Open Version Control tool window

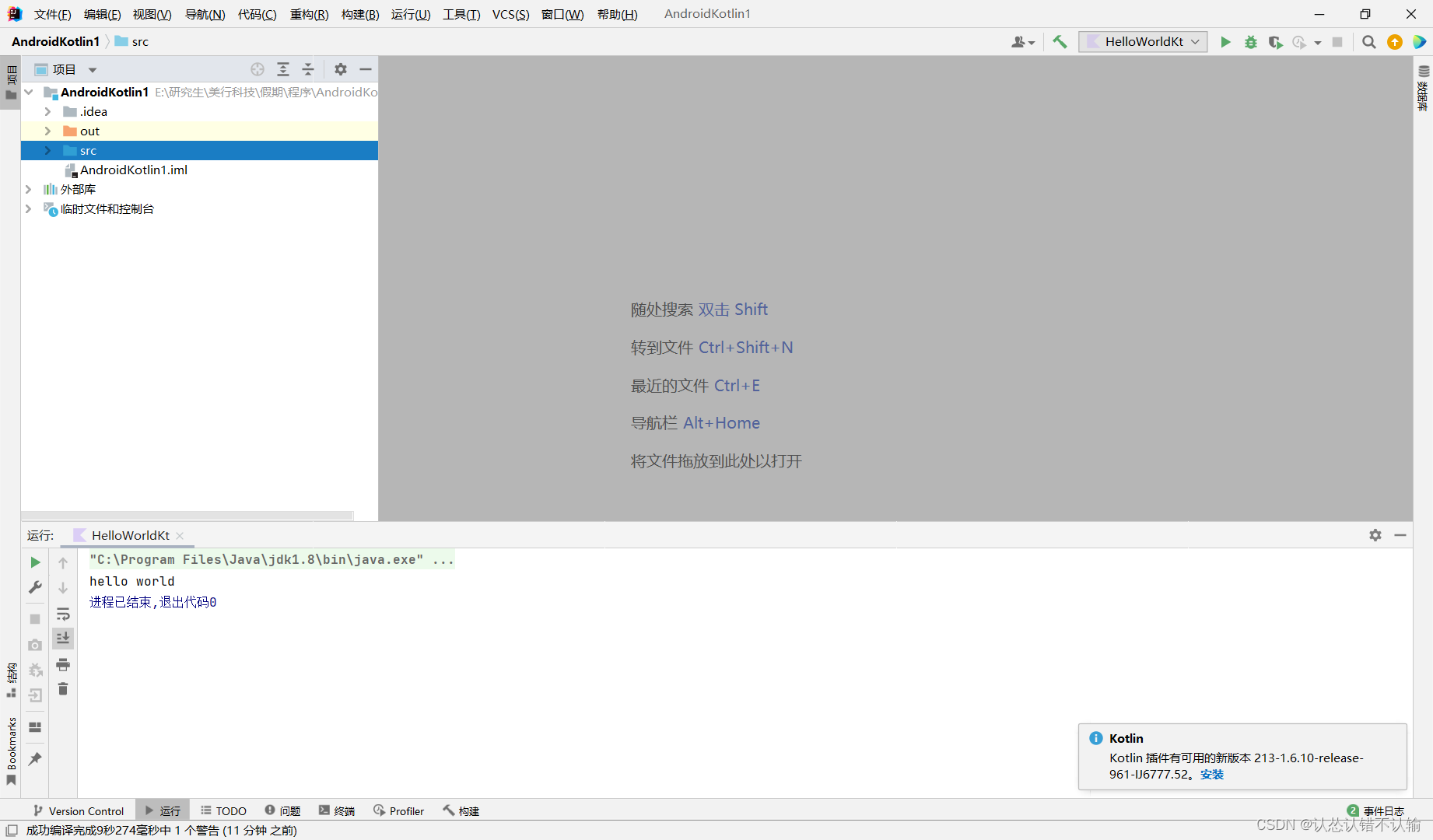coord(79,810)
